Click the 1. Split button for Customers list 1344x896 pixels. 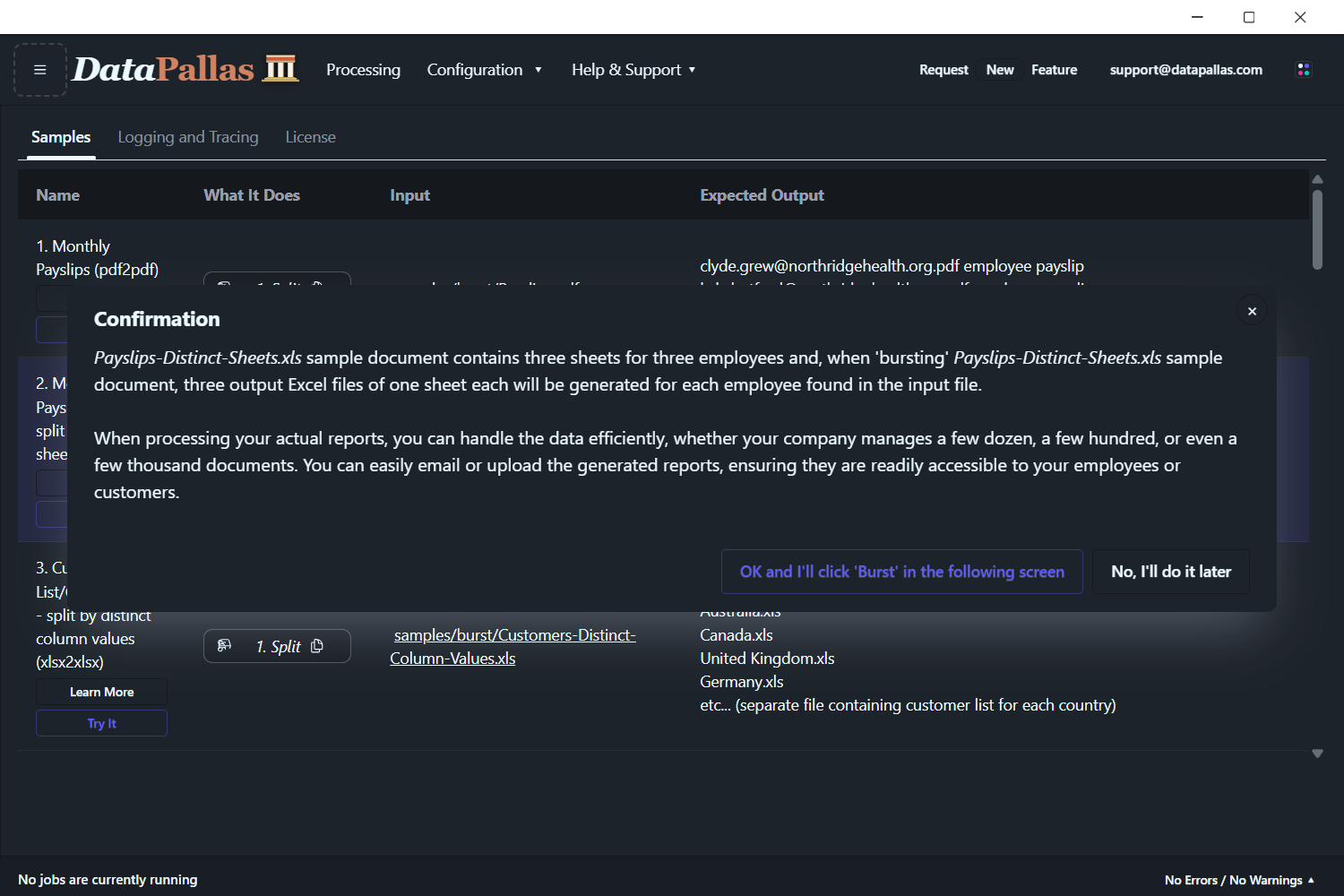[277, 646]
